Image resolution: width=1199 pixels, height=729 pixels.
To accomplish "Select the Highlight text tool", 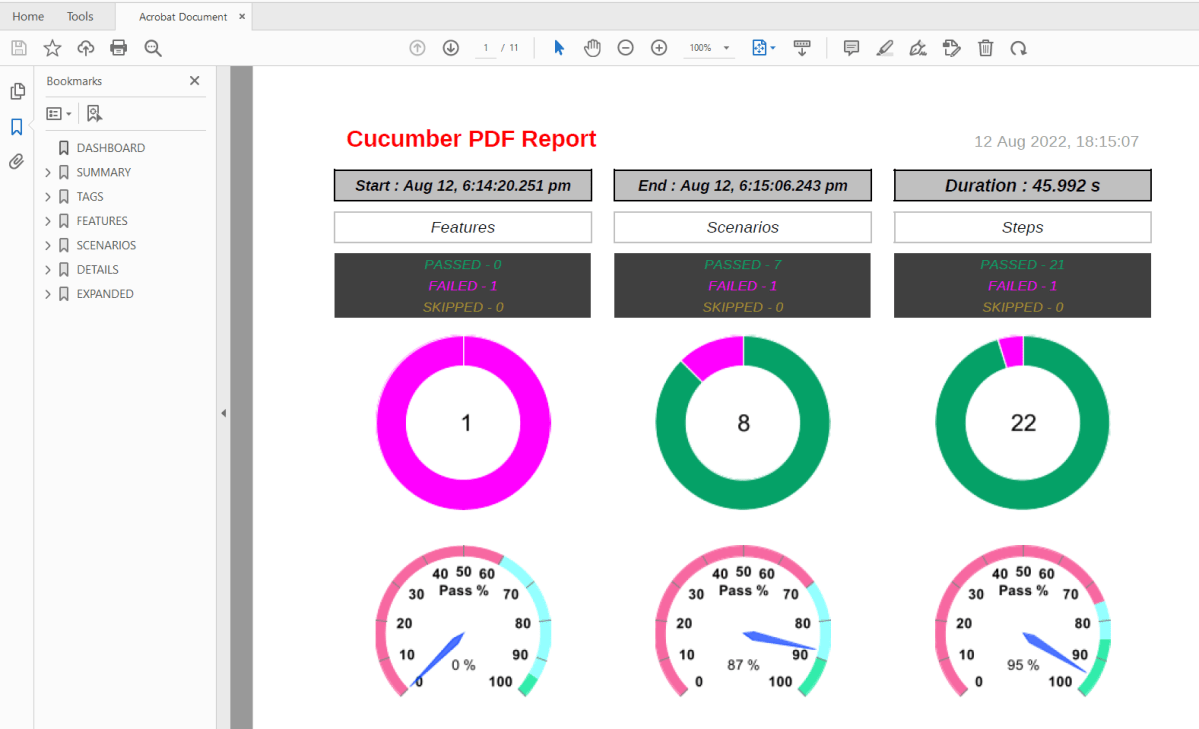I will (x=884, y=48).
